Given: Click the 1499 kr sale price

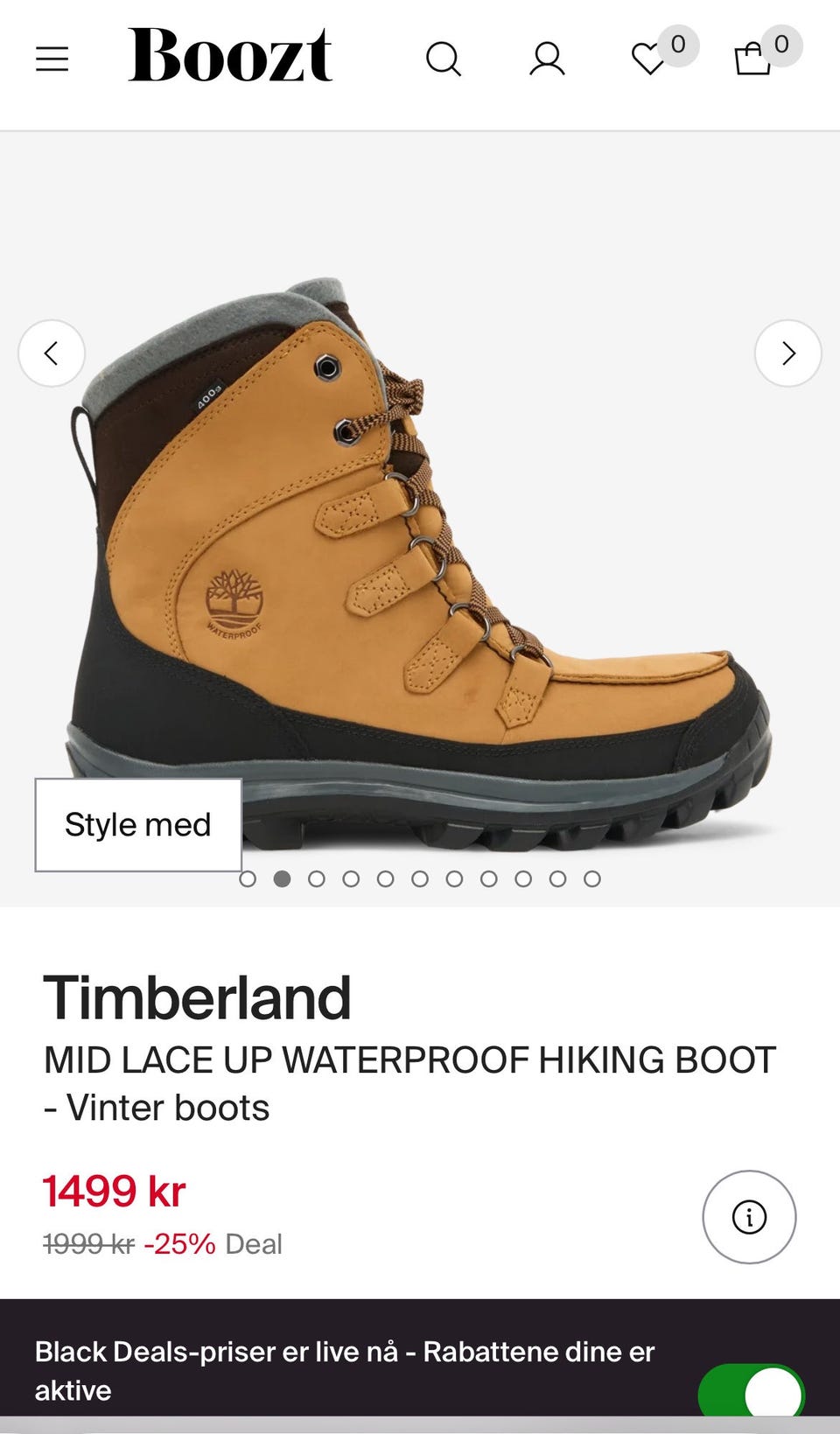Looking at the screenshot, I should [x=115, y=1191].
